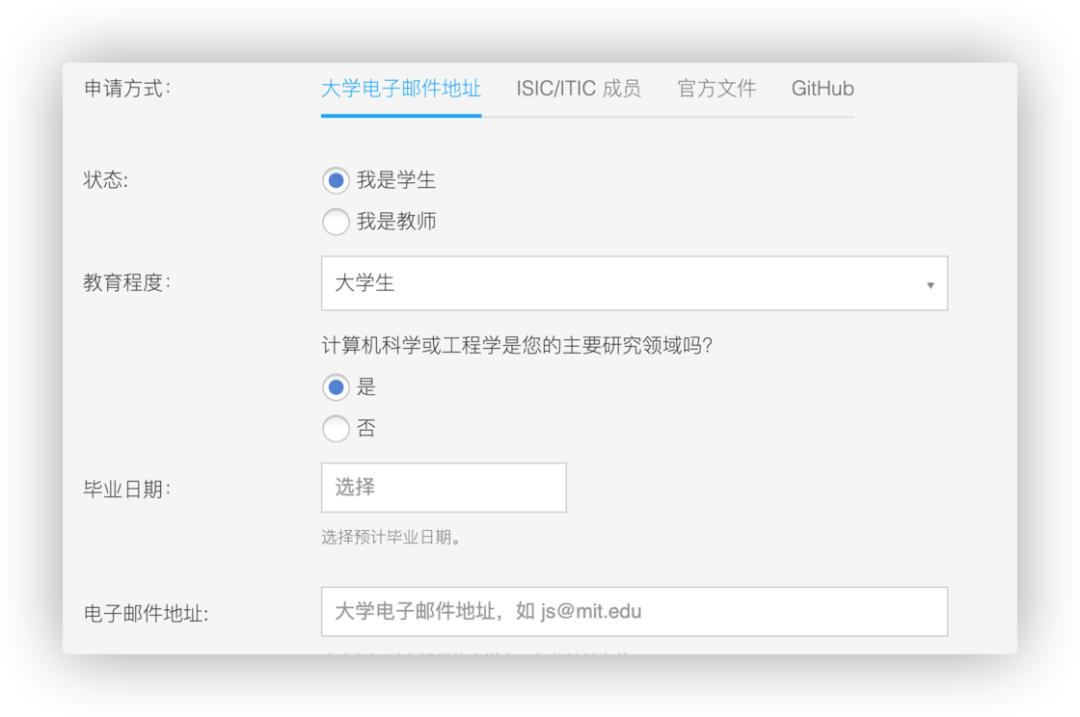Click the 我是教师 label text
Viewport: 1080px width, 717px height.
pyautogui.click(x=396, y=222)
